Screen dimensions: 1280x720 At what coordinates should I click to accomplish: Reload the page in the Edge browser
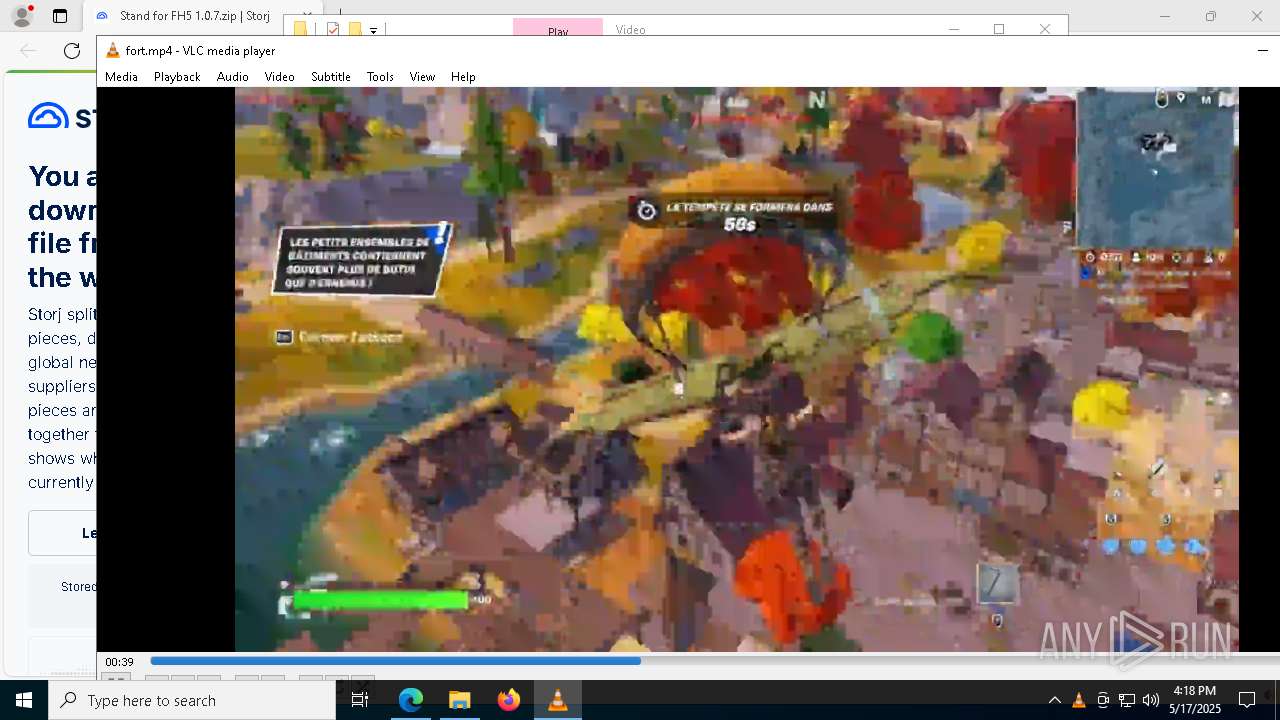pyautogui.click(x=72, y=51)
